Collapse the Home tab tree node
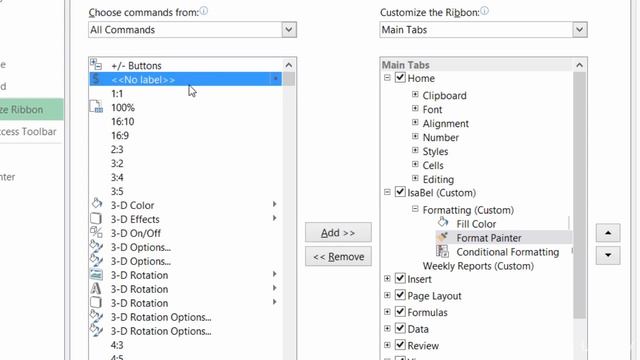The height and width of the screenshot is (360, 640). (387, 78)
